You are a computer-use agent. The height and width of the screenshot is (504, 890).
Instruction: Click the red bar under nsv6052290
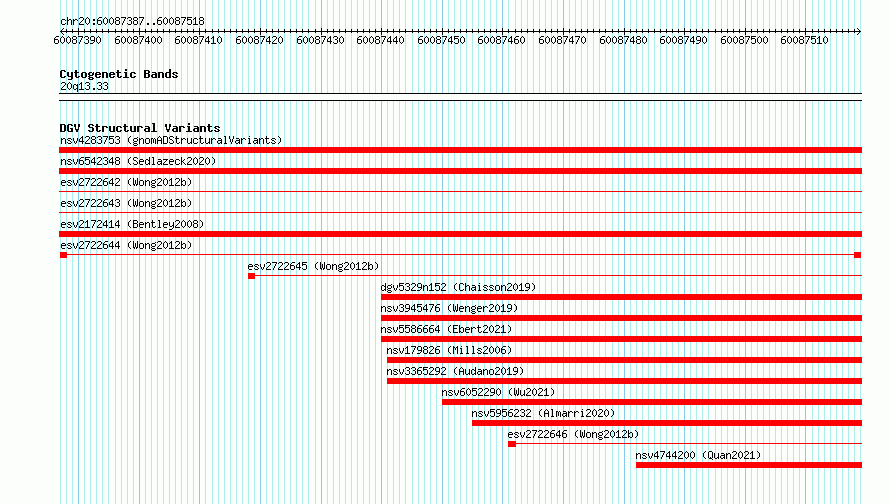[652, 402]
